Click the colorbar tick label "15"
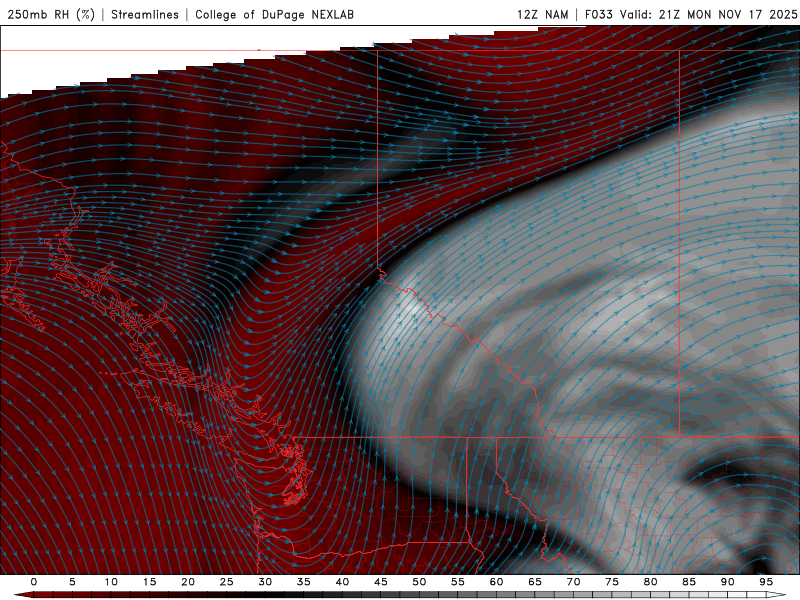The height and width of the screenshot is (600, 800). (x=149, y=582)
